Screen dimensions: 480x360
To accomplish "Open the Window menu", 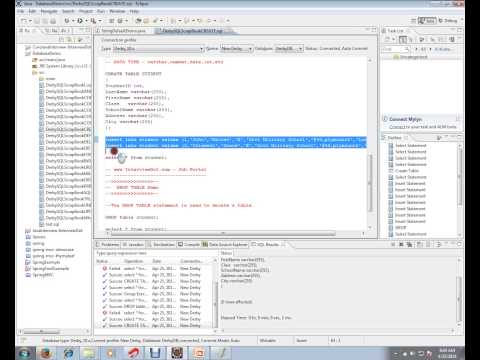I will coord(117,11).
